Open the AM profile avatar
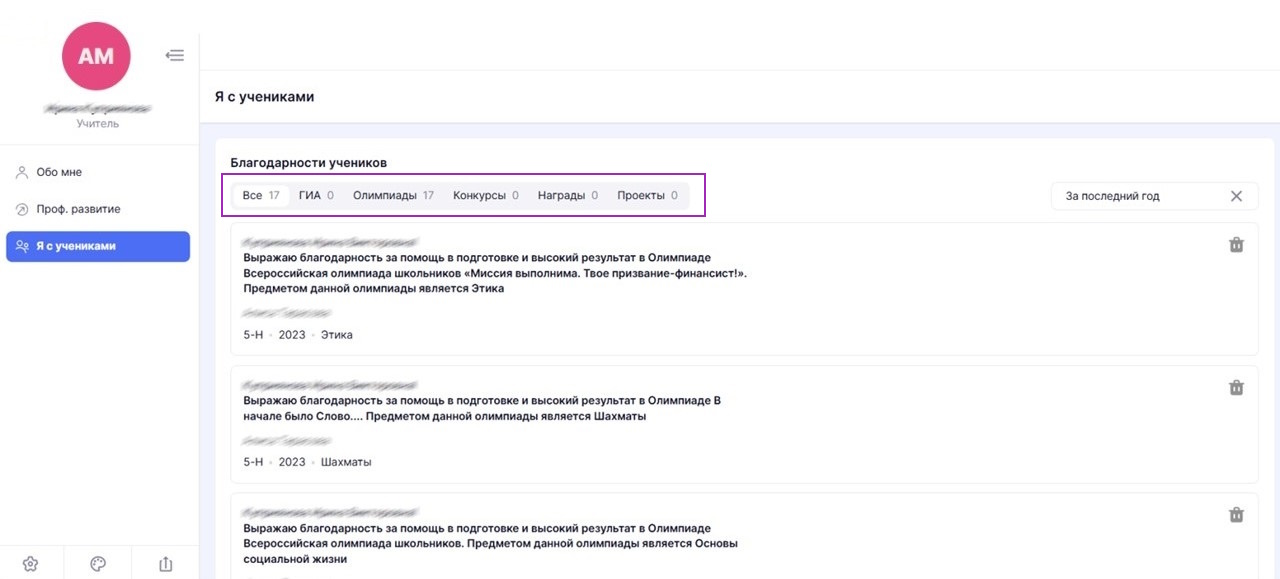Viewport: 1280px width, 579px height. (96, 56)
